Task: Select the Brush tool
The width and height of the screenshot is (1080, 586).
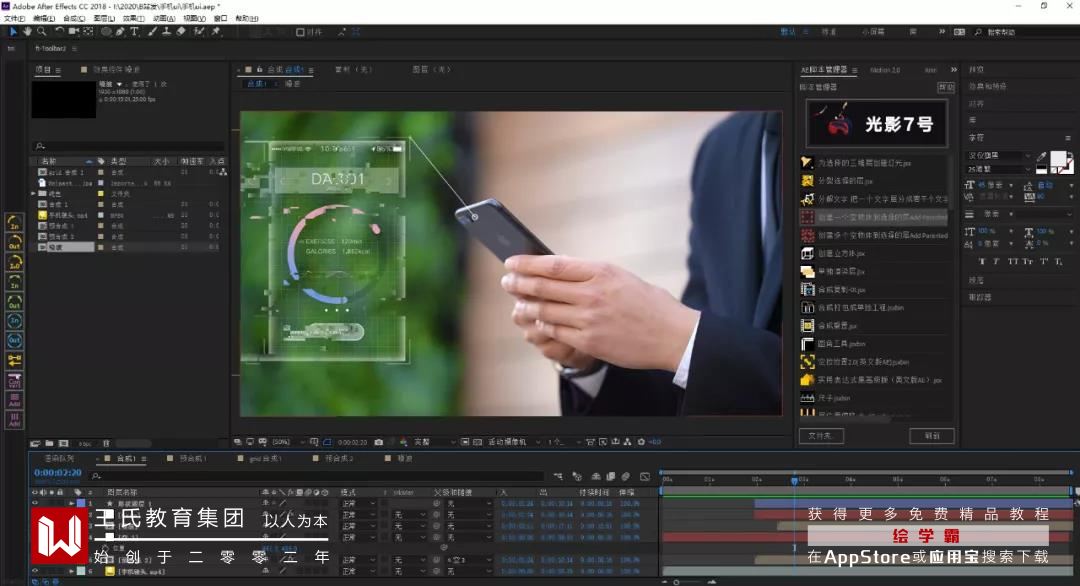Action: coord(152,32)
